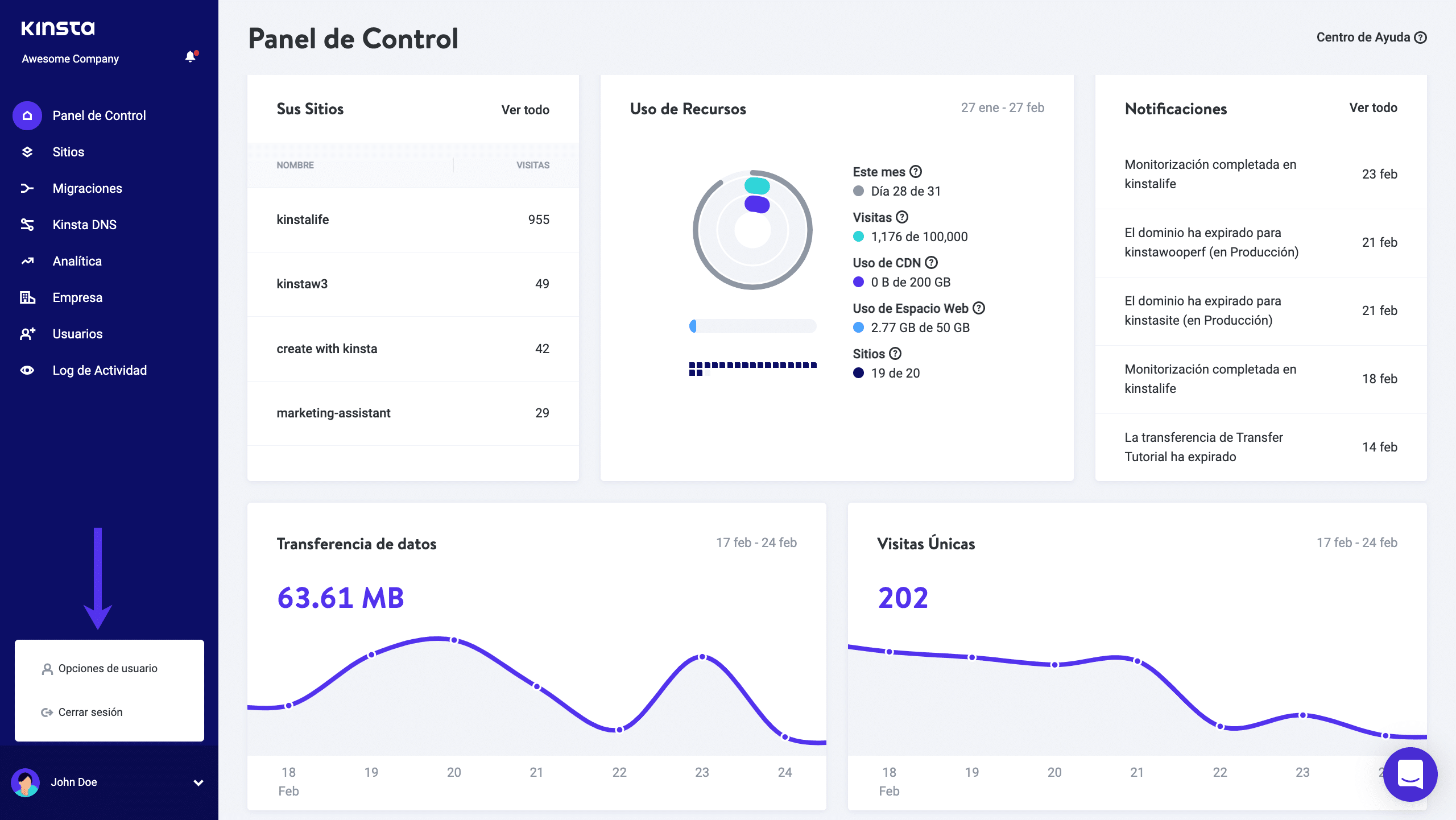
Task: Click Ver todo in Sus Sitios
Action: [525, 110]
